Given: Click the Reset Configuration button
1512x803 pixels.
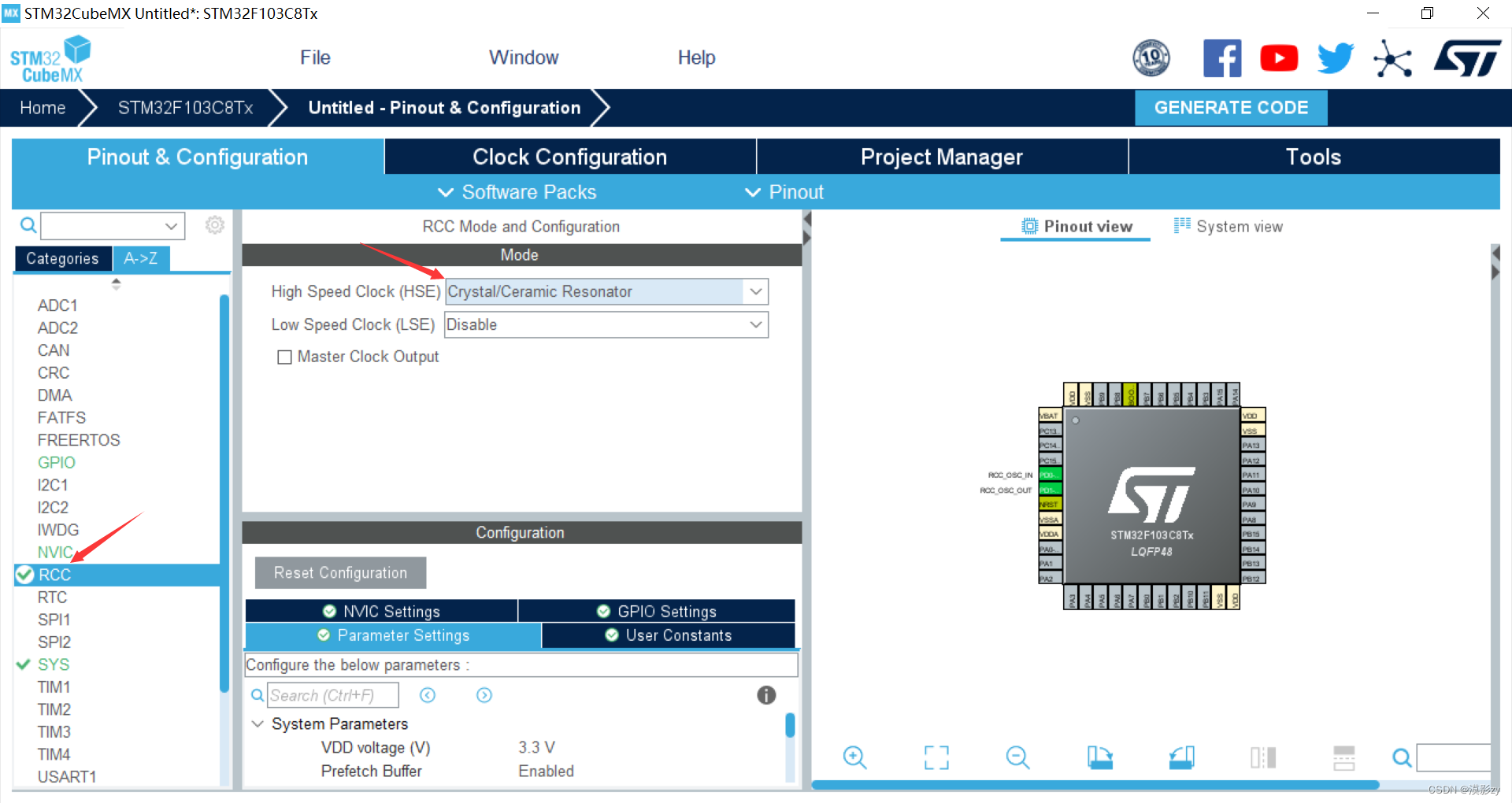Looking at the screenshot, I should tap(340, 573).
